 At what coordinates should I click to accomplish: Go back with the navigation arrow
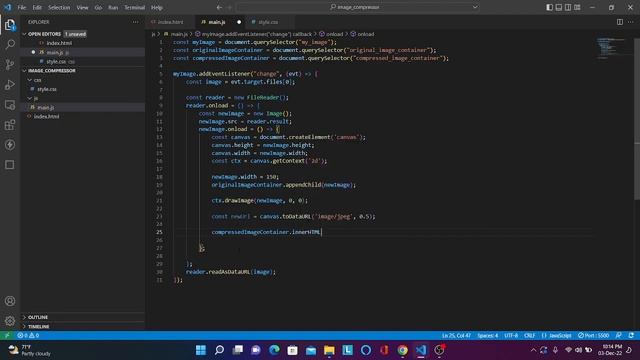(219, 7)
